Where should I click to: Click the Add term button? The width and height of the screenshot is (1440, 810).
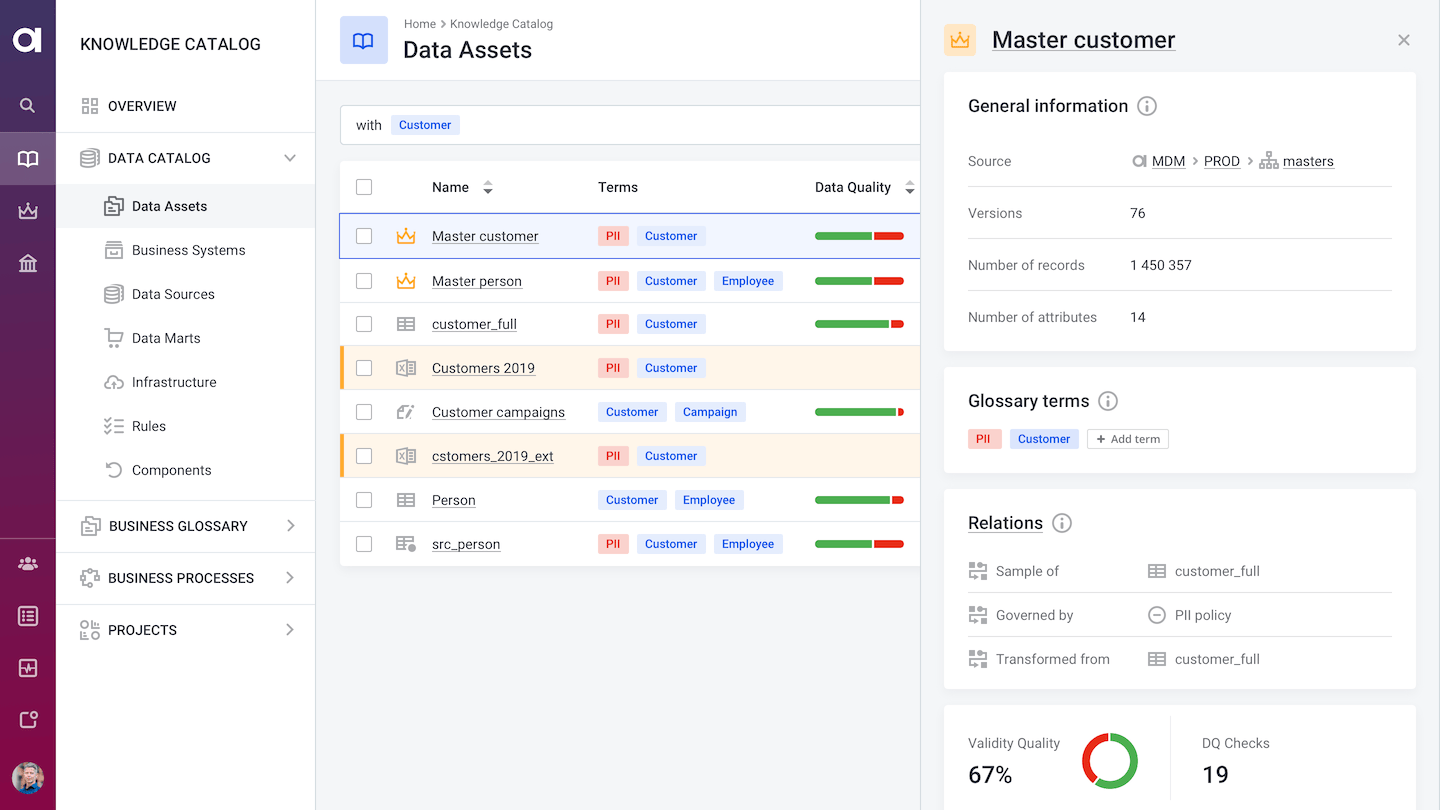[x=1127, y=438]
